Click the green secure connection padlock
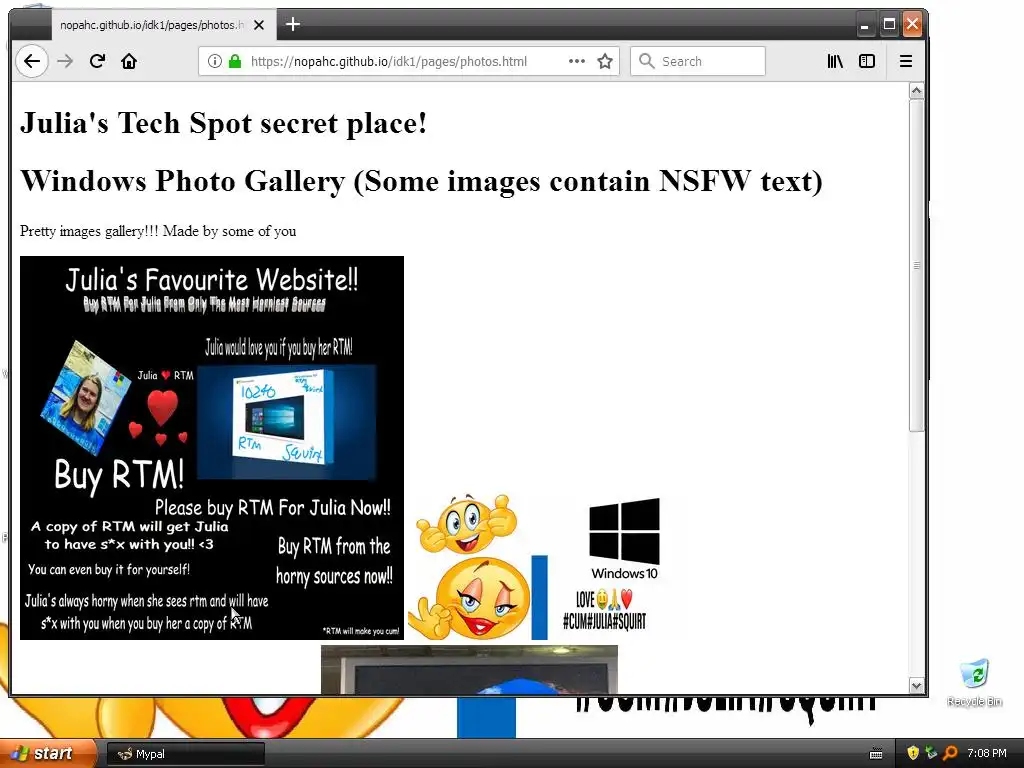1024x768 pixels. coord(234,61)
